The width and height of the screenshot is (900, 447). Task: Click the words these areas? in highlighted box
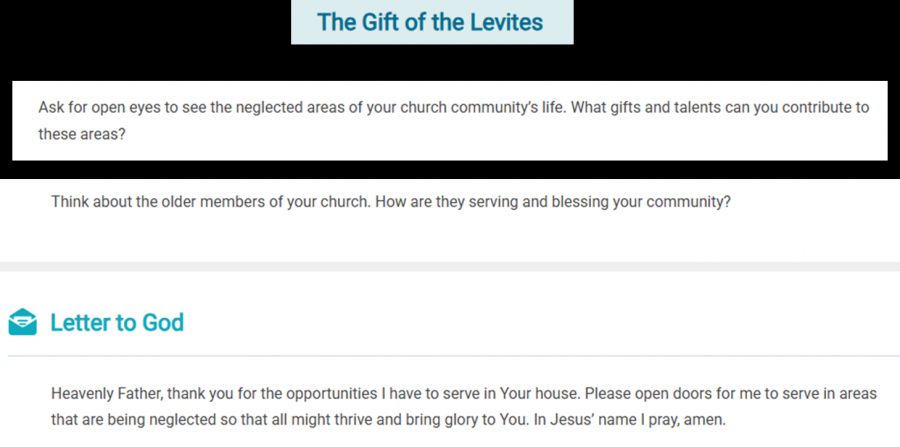point(82,134)
